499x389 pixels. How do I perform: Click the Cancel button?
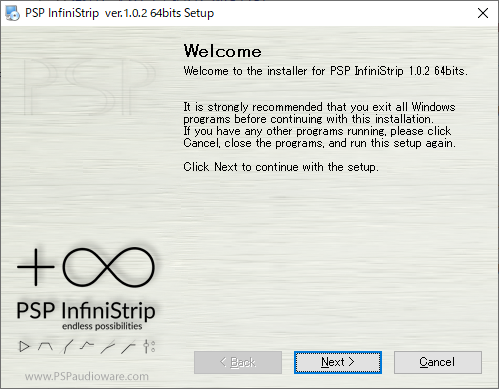click(438, 362)
